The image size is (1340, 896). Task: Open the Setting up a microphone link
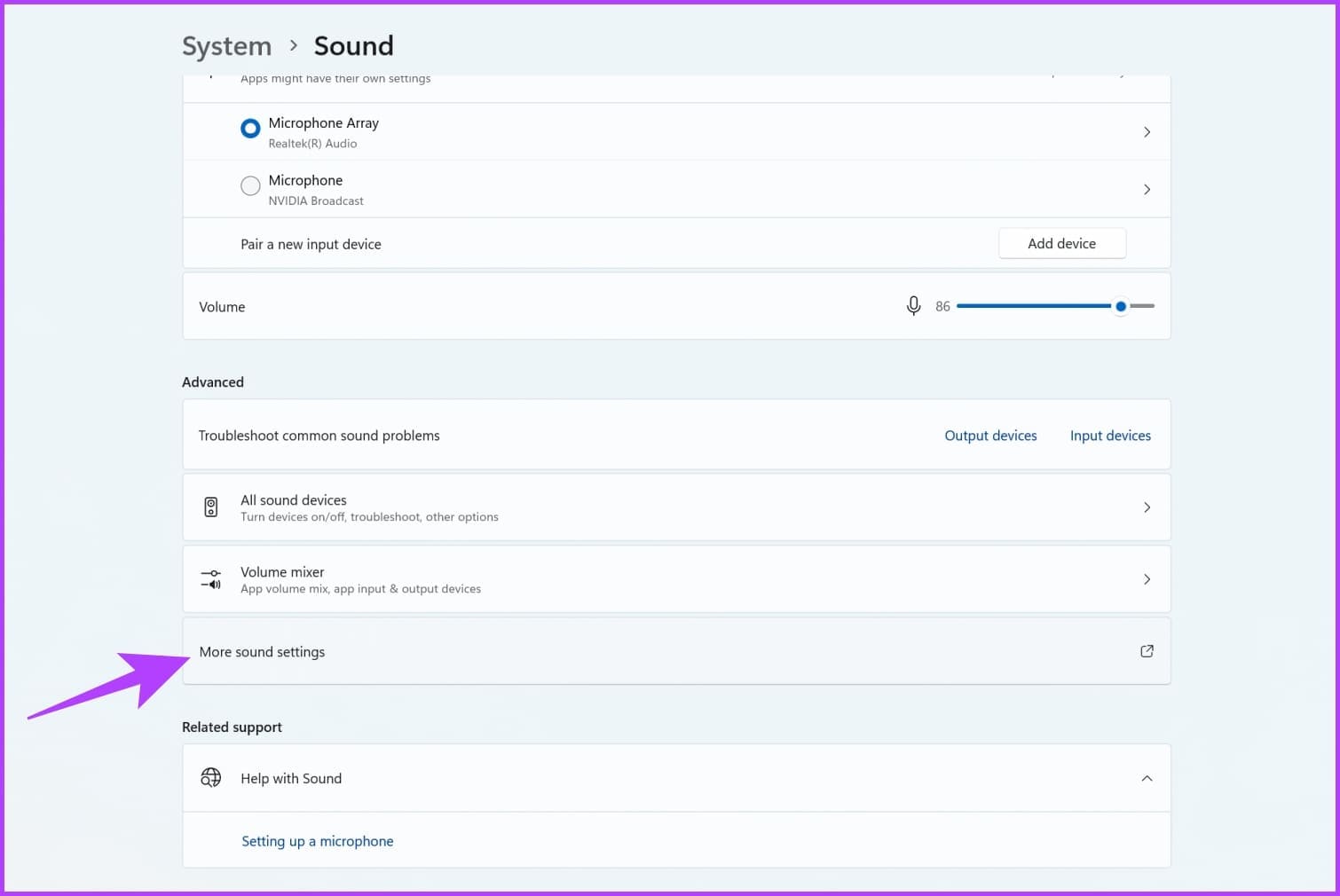[317, 841]
